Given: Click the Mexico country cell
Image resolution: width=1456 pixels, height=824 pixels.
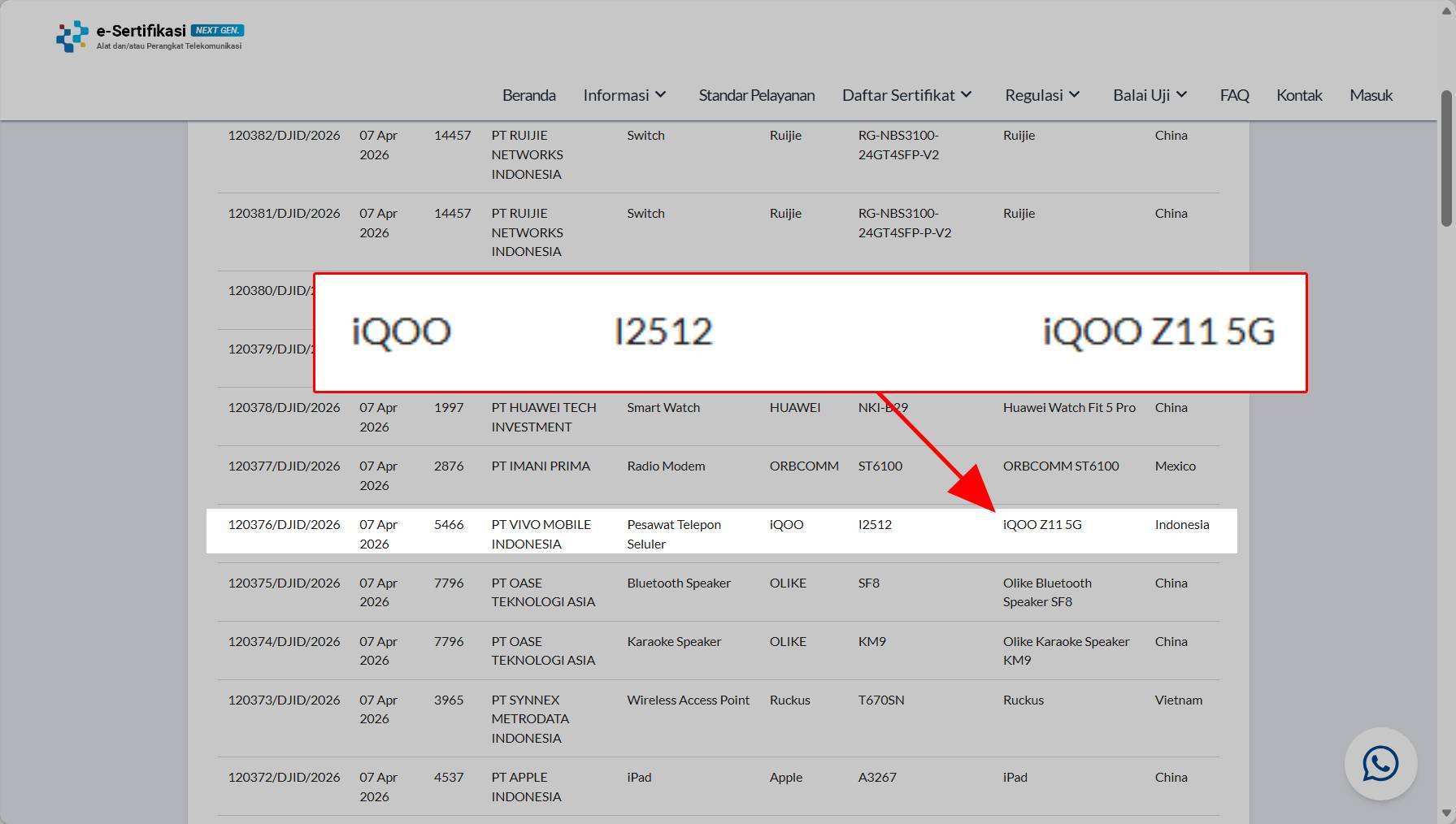Looking at the screenshot, I should (x=1175, y=466).
